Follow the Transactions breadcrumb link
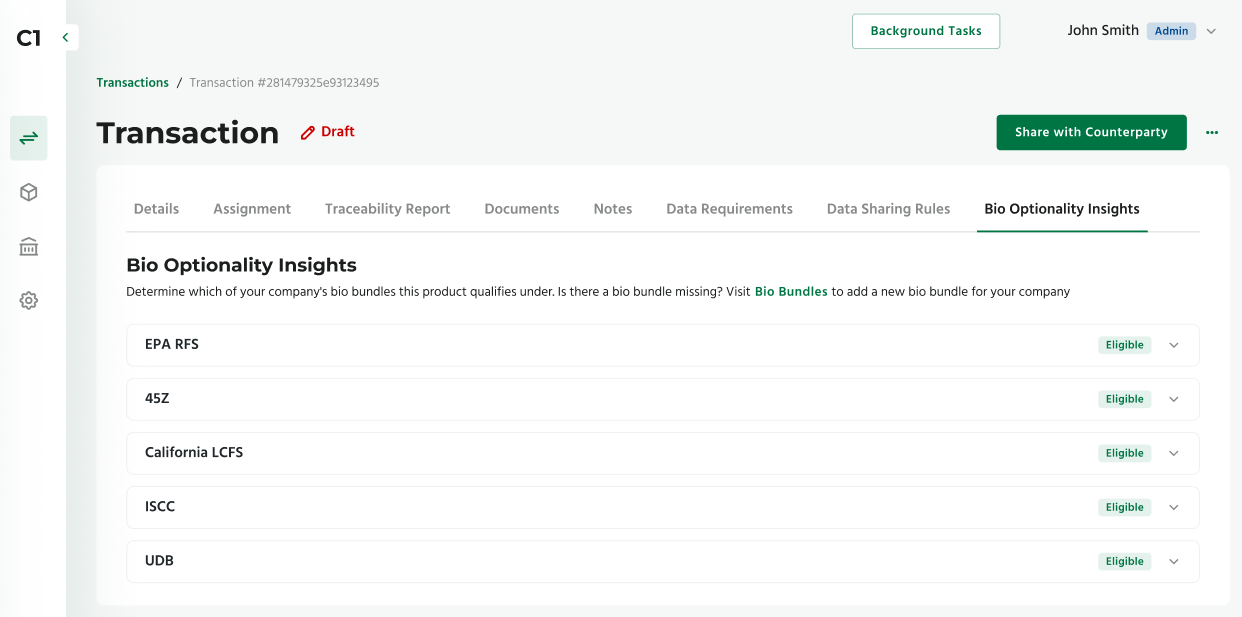Viewport: 1242px width, 617px height. (x=132, y=83)
